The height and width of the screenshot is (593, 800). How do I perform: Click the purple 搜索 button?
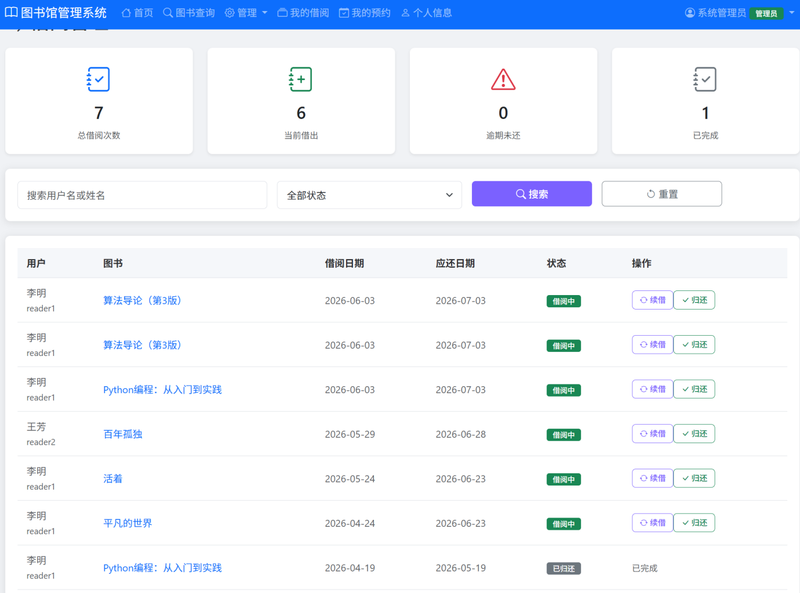tap(532, 194)
